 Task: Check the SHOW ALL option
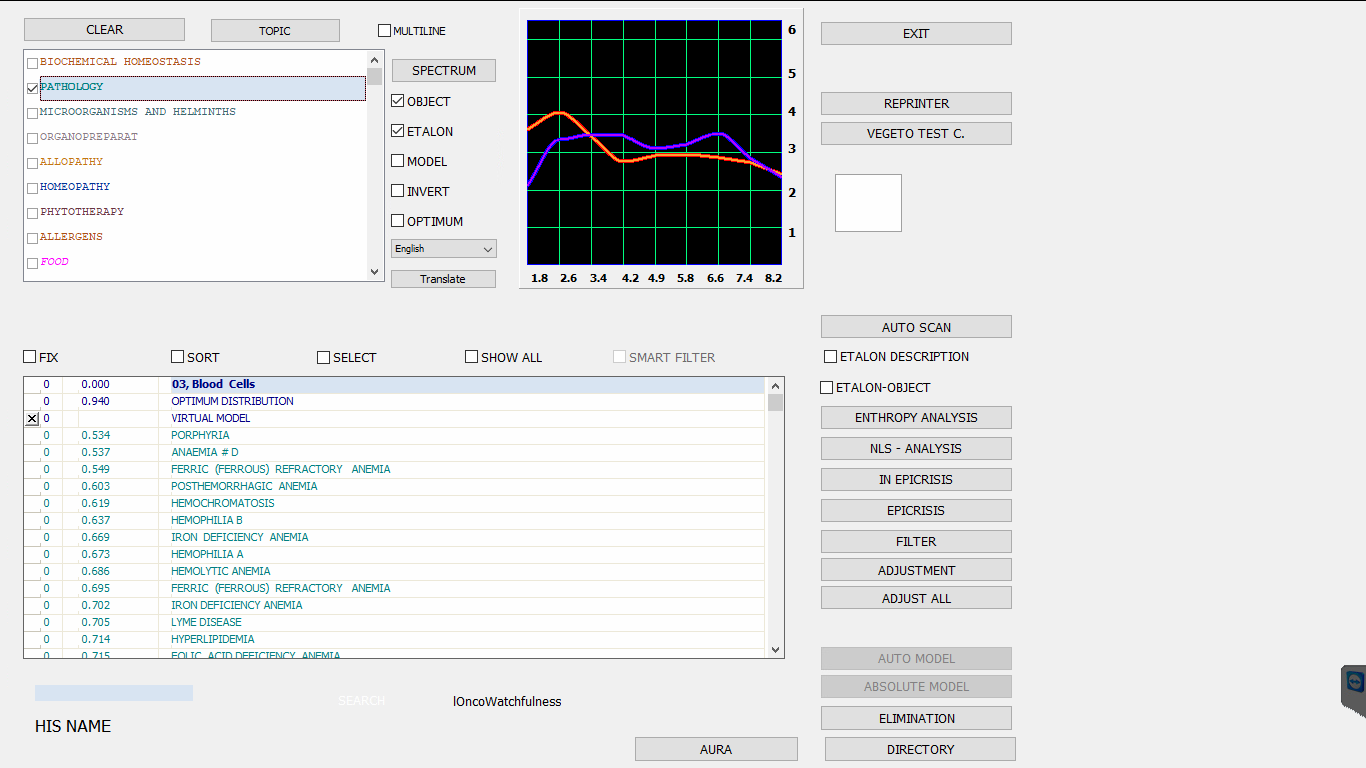[x=472, y=357]
